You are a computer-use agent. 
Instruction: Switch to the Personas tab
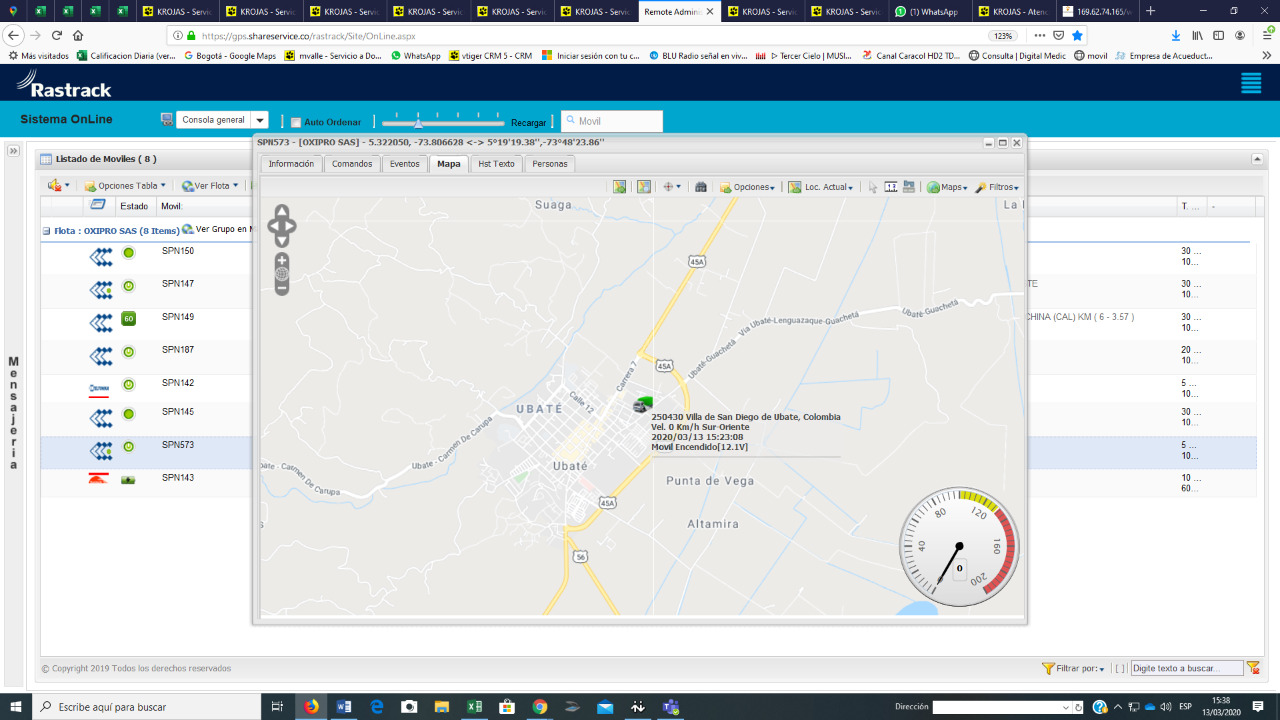550,164
